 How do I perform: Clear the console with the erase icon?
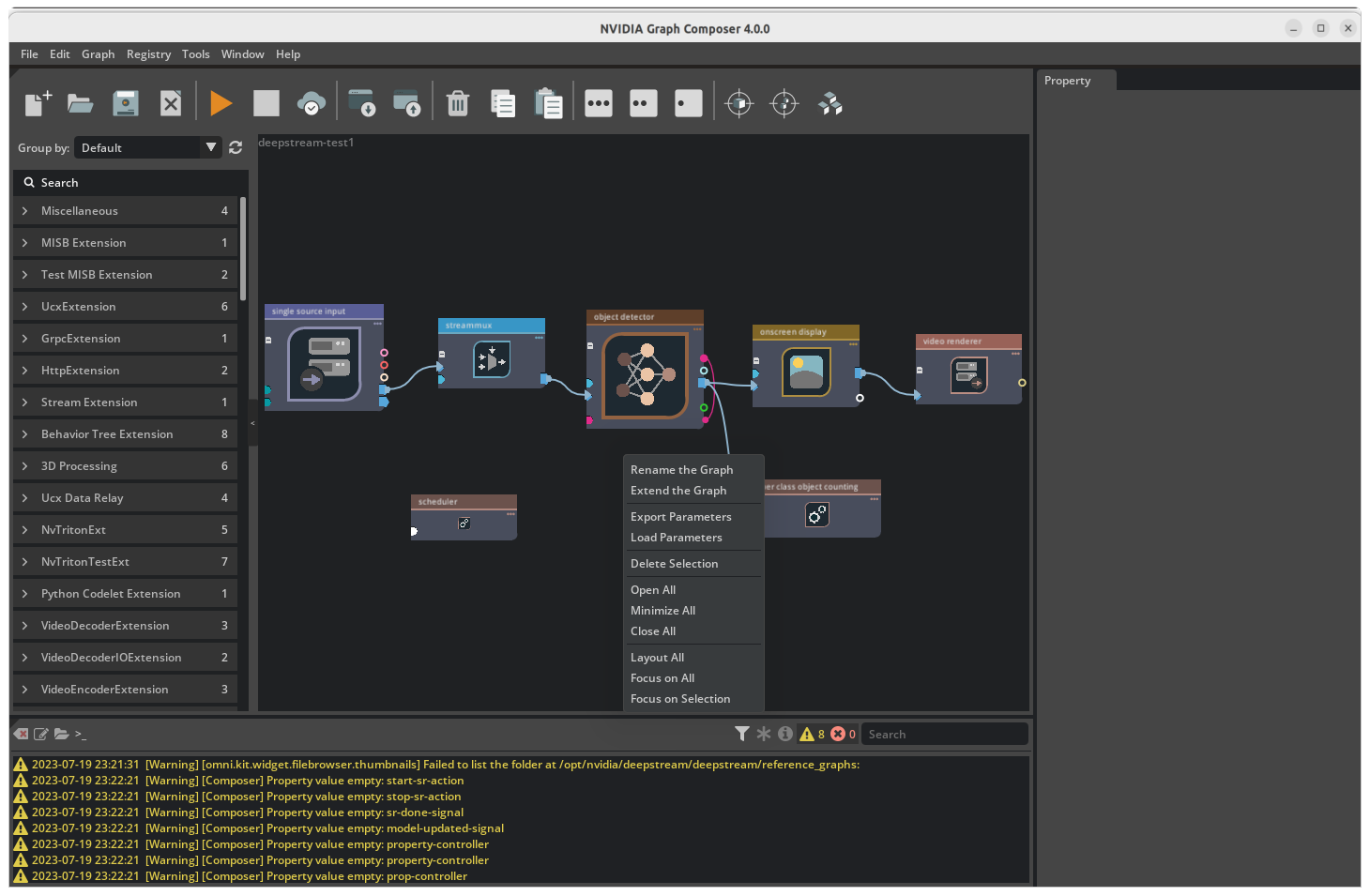21,734
